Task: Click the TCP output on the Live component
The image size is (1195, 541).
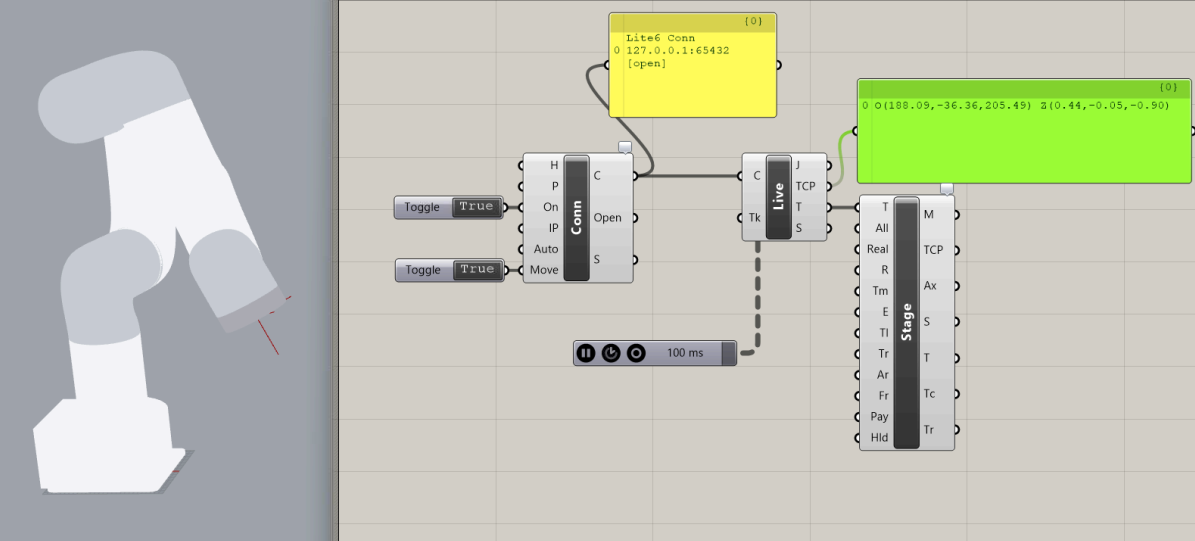Action: click(806, 186)
